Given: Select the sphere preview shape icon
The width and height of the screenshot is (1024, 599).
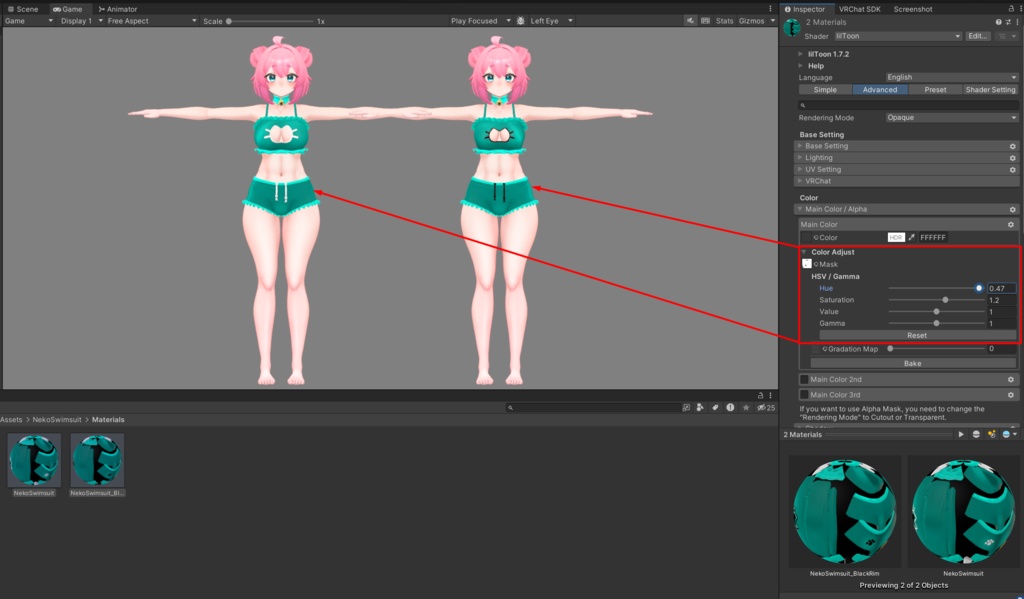Looking at the screenshot, I should click(977, 435).
